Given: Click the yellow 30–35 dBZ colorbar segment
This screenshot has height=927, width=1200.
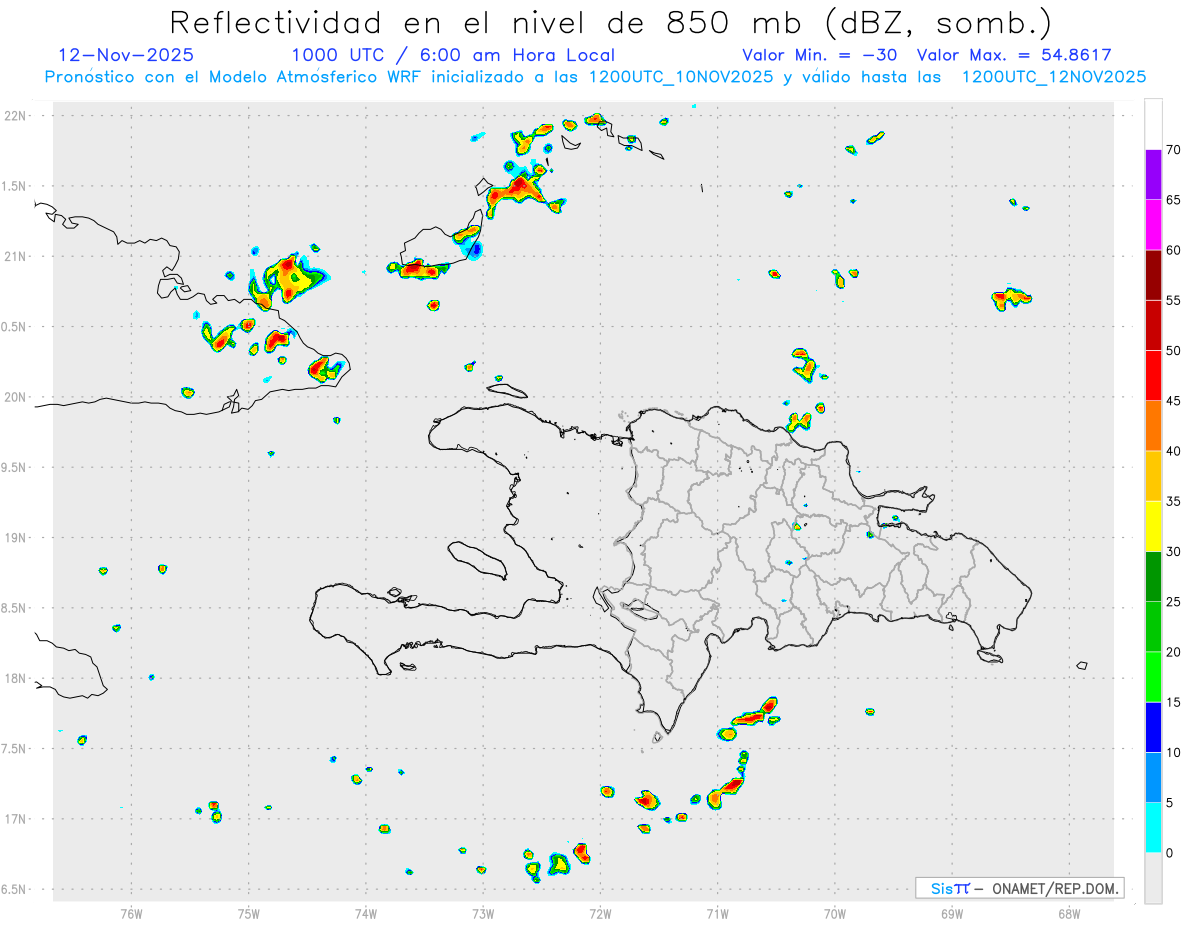Looking at the screenshot, I should point(1153,526).
